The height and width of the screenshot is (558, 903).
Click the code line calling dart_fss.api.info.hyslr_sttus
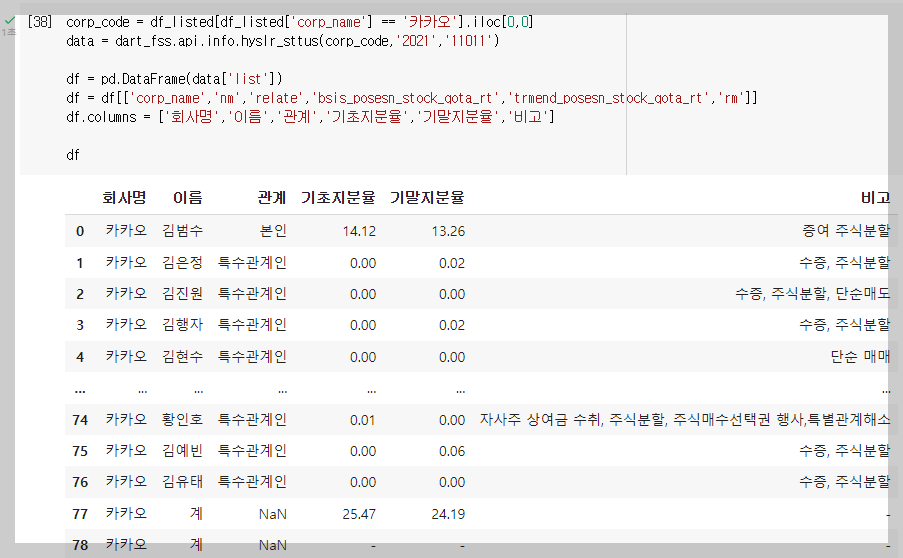[282, 41]
